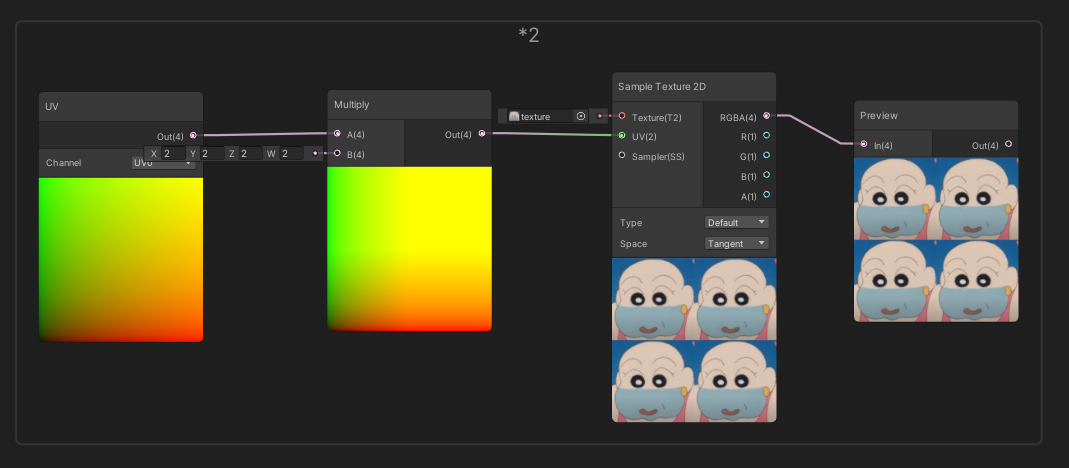This screenshot has width=1069, height=468.
Task: Click the W value field of Multiply B
Action: coord(292,153)
